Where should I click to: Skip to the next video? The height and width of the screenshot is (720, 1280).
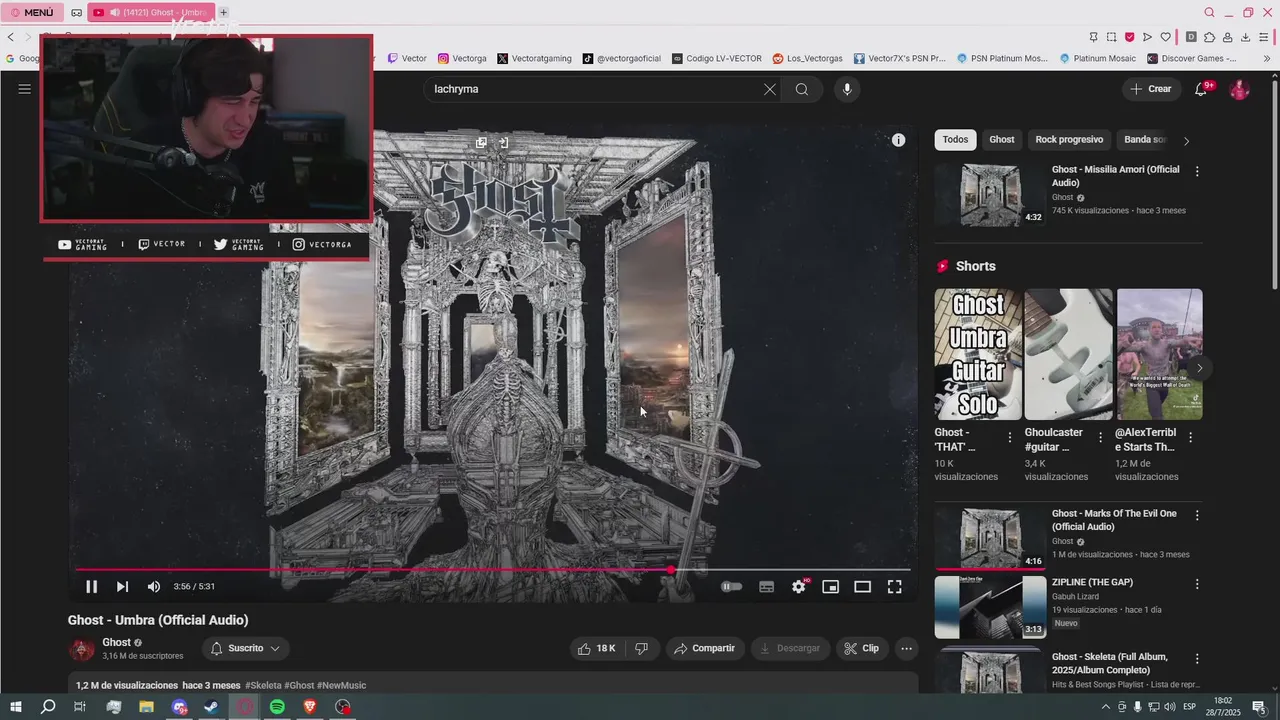(x=122, y=587)
